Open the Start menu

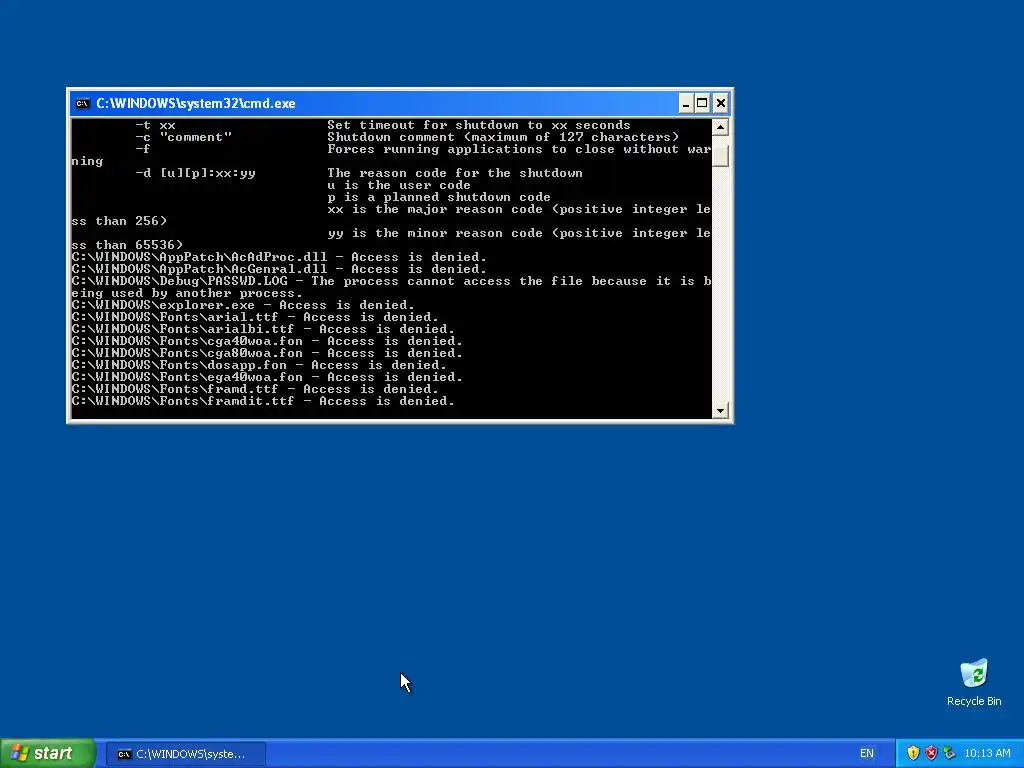(x=48, y=754)
